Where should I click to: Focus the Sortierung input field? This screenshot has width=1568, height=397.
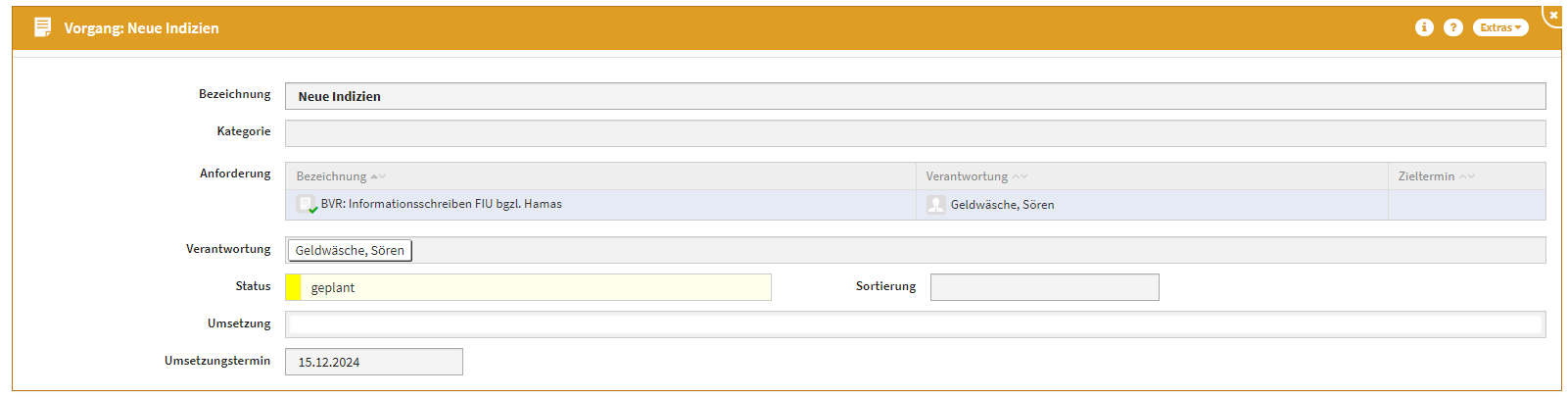coord(1044,287)
